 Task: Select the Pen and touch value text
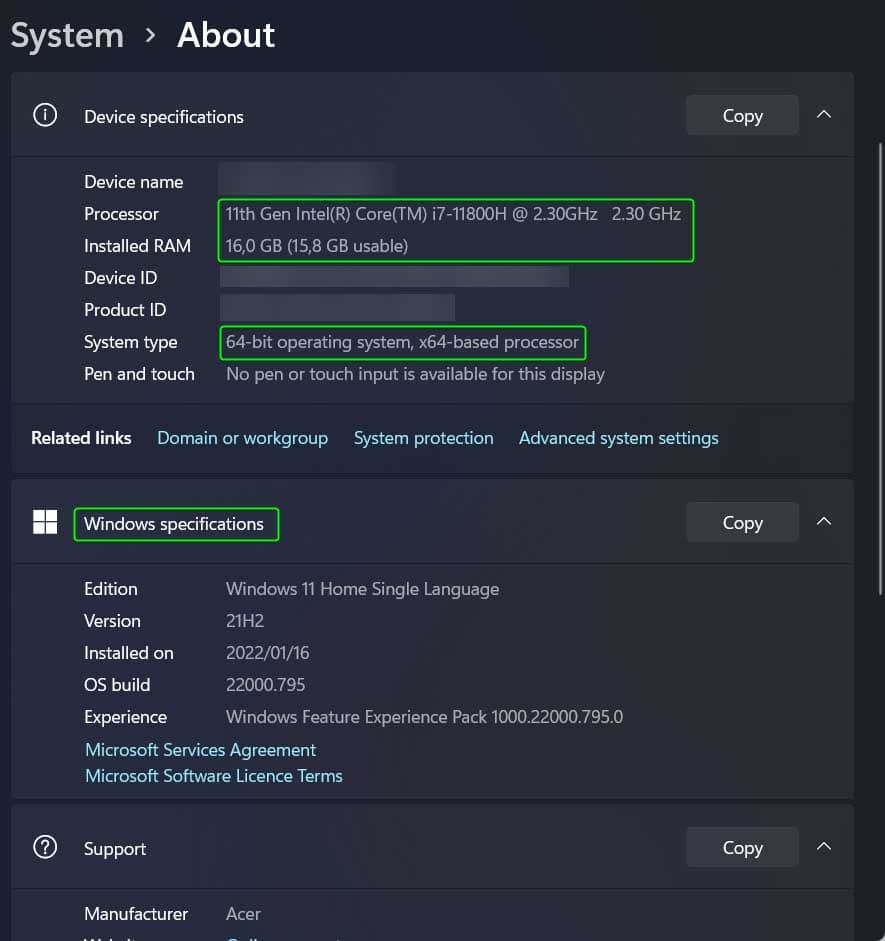tap(415, 374)
